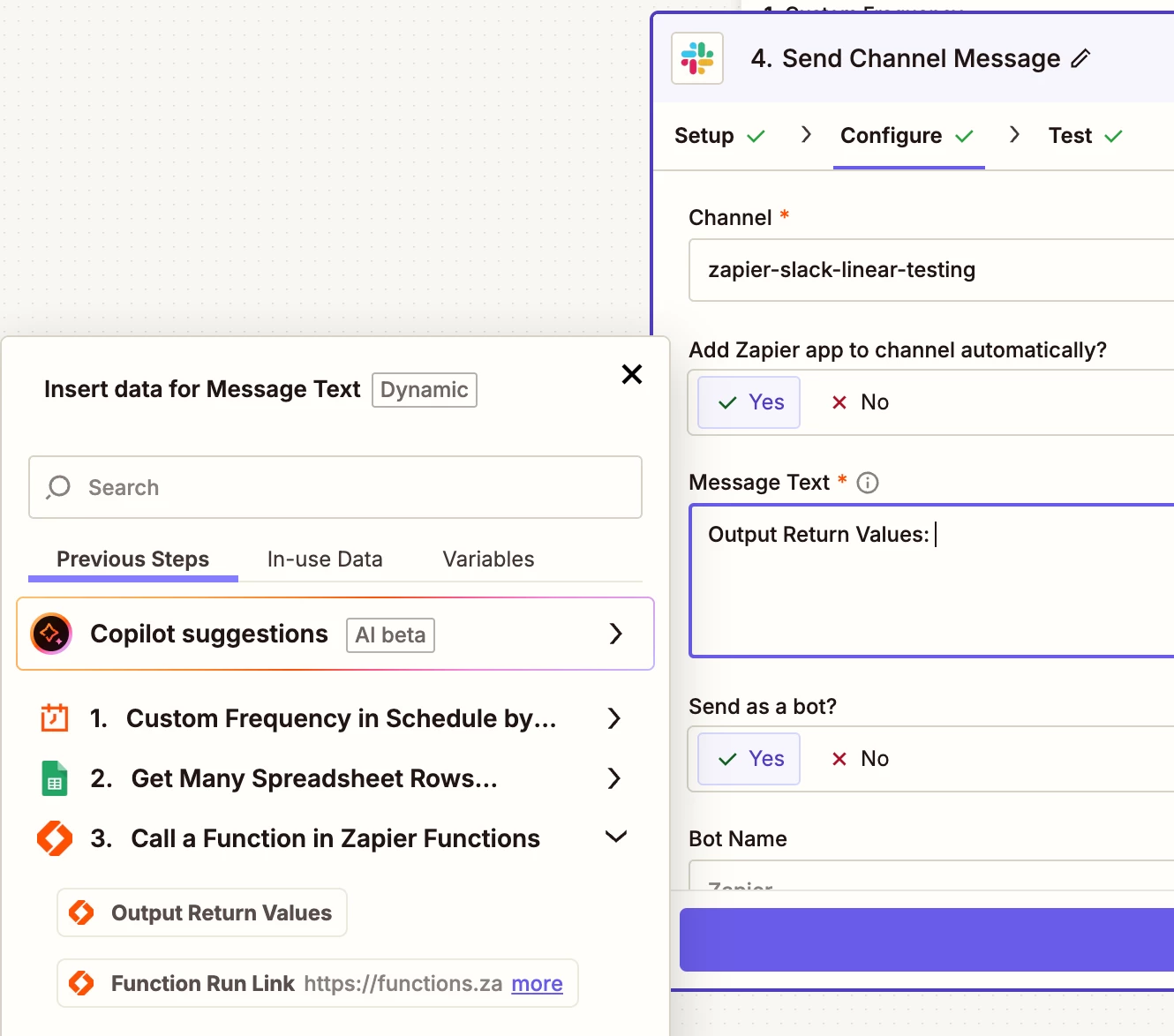Click into the Message Text box
The width and height of the screenshot is (1174, 1036).
932,581
